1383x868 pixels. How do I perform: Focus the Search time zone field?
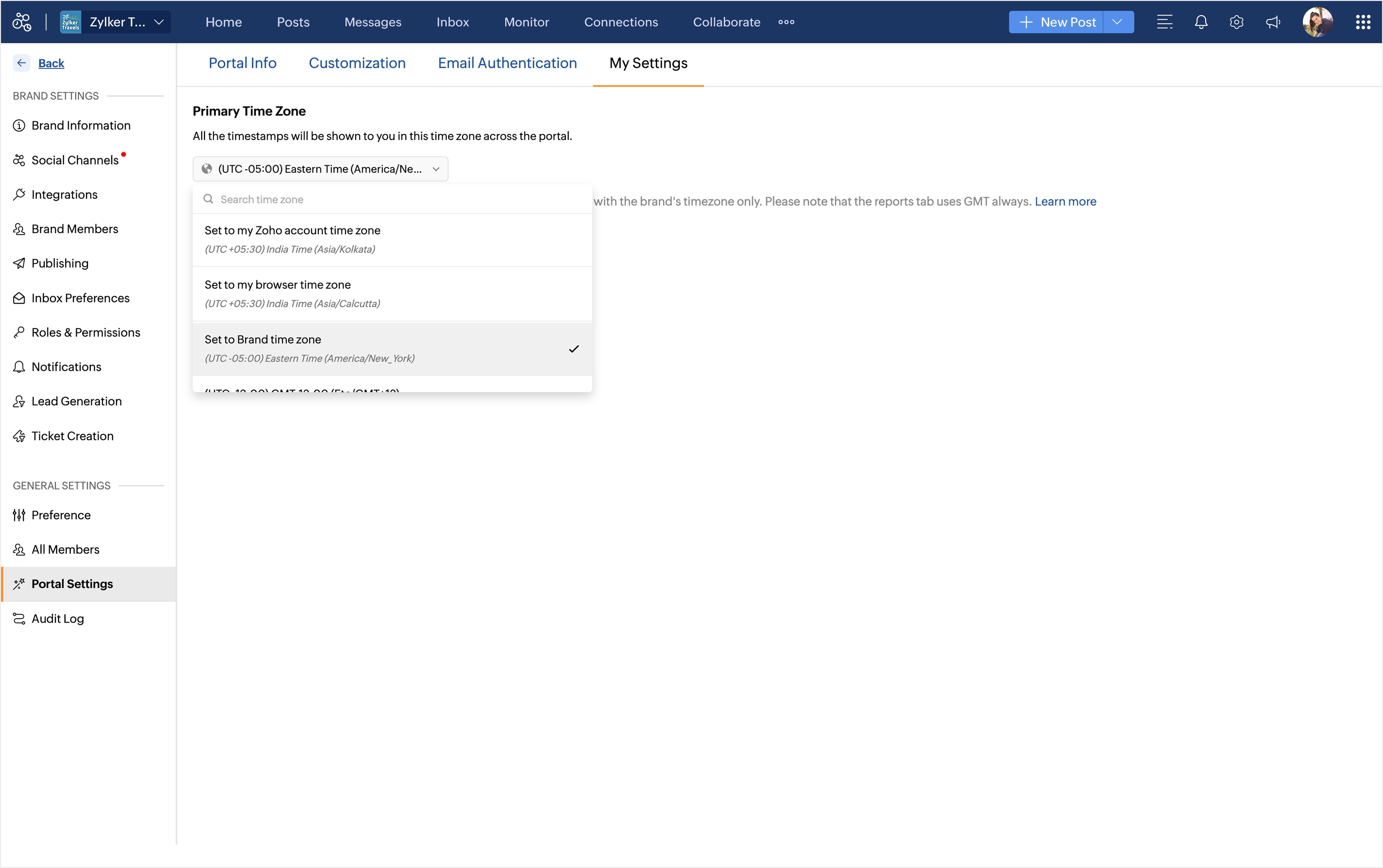(396, 199)
